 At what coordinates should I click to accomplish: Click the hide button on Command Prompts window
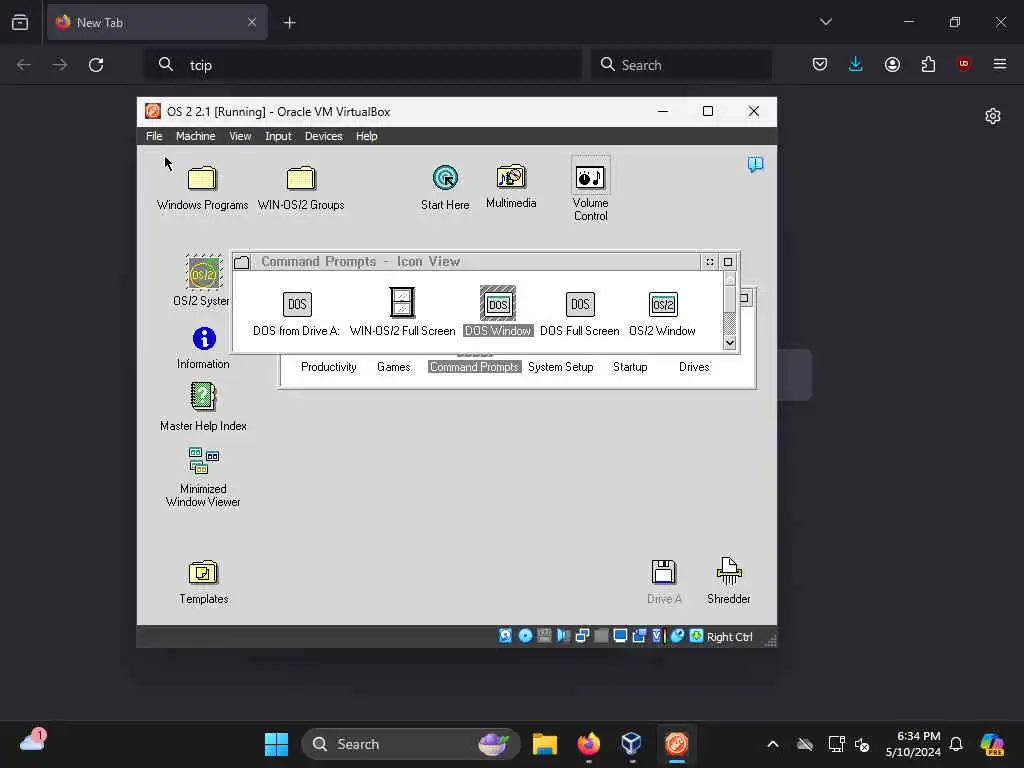[709, 262]
